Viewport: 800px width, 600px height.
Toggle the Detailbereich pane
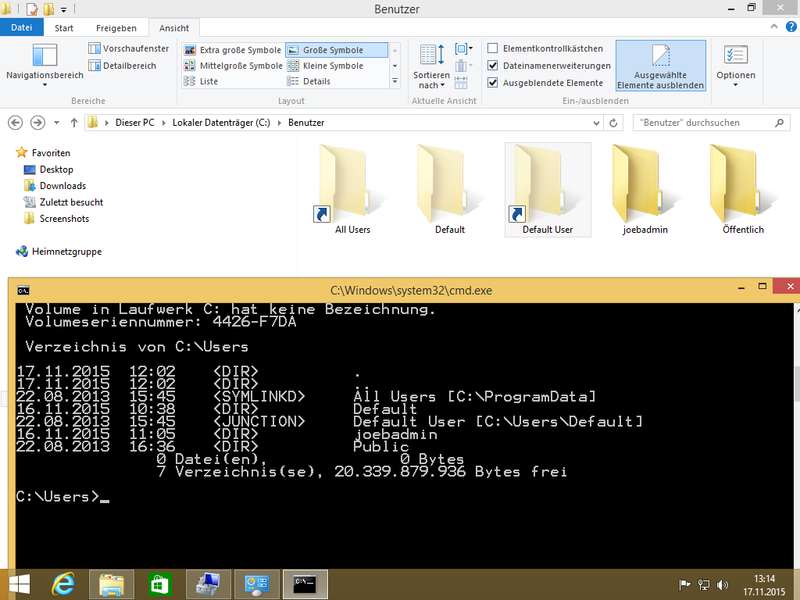95,66
